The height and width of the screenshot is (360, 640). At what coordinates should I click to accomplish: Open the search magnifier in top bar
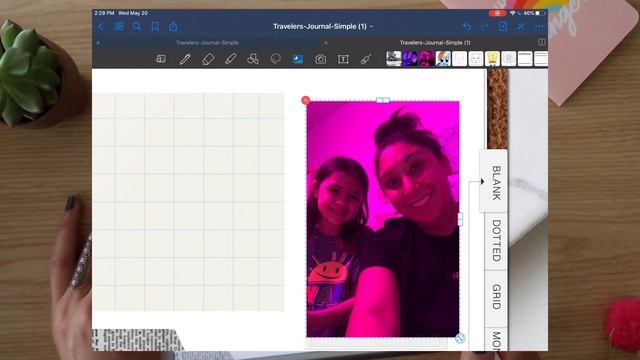point(137,27)
